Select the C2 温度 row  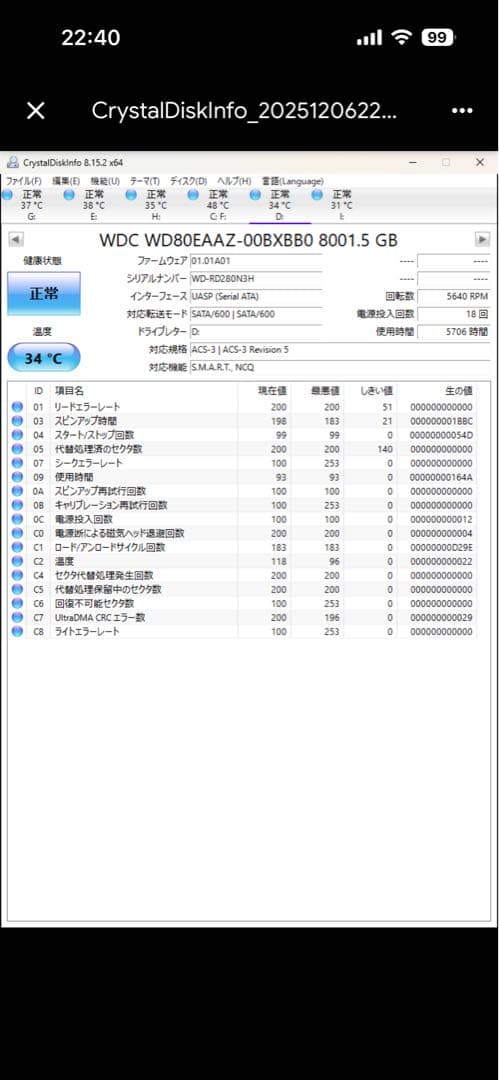(243, 561)
